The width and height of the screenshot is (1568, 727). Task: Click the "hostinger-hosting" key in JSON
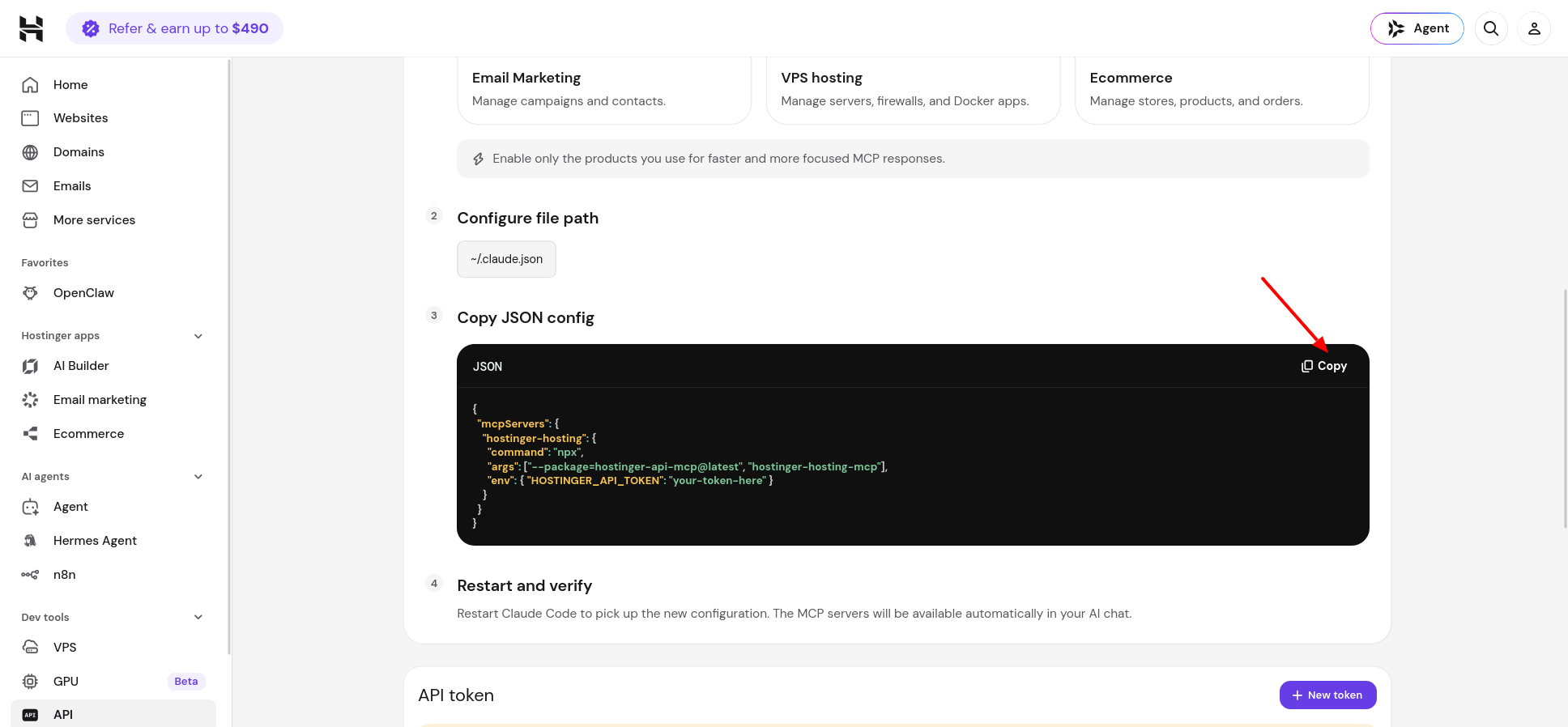[535, 438]
